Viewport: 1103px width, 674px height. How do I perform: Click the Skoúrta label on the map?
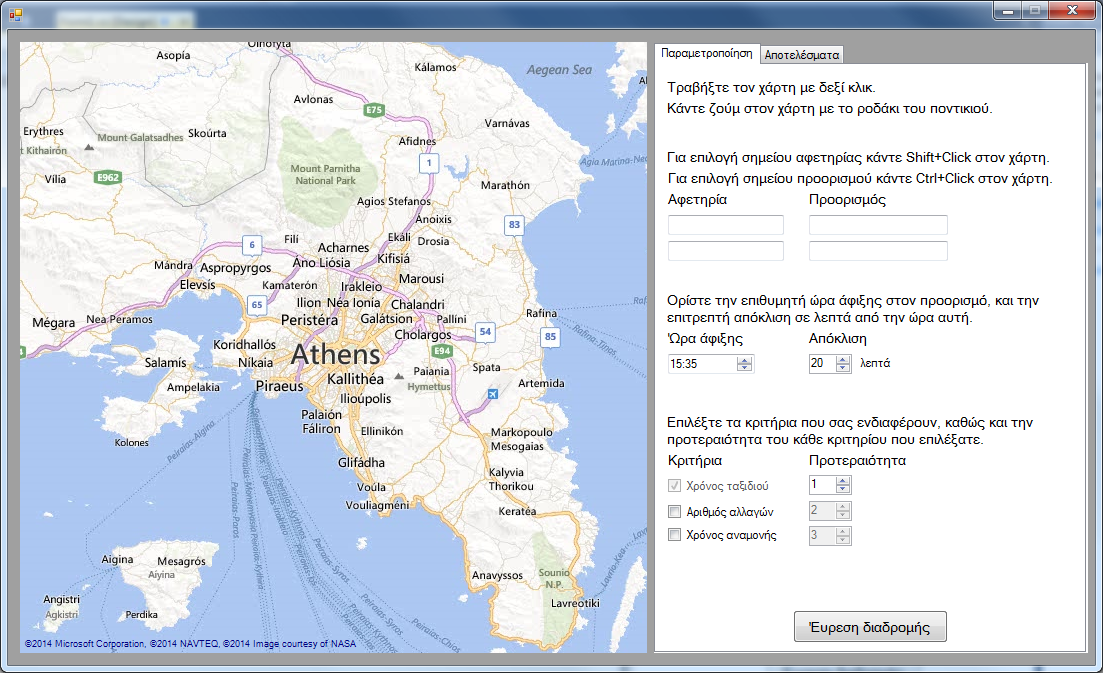(207, 133)
